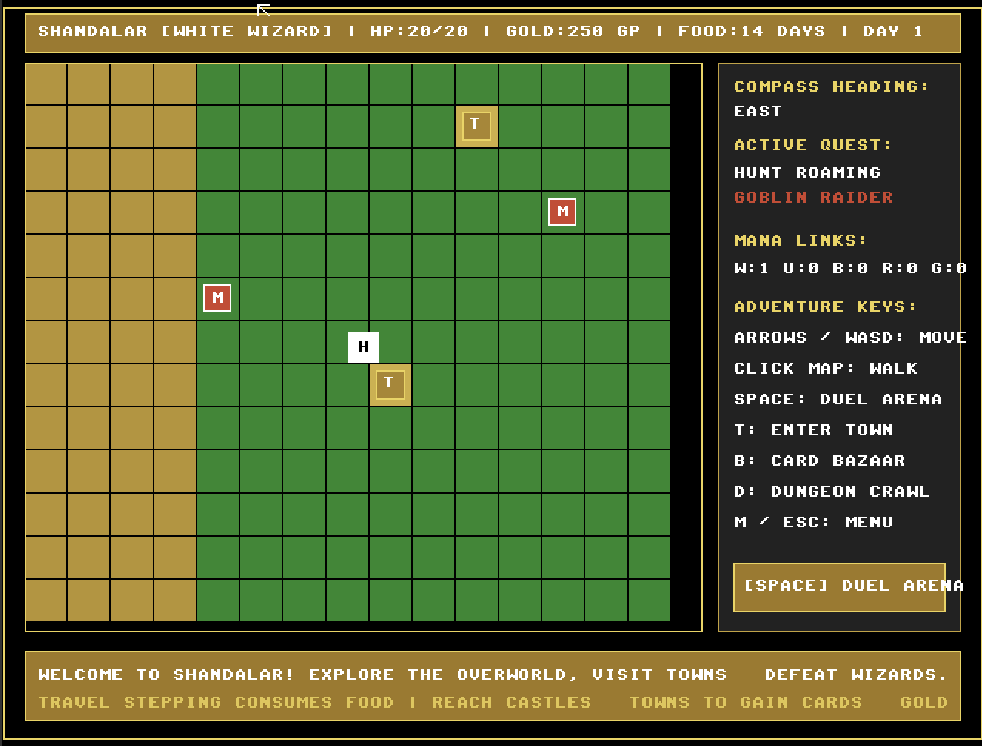The width and height of the screenshot is (982, 746).
Task: Click the U:0 blue mana link value
Action: 801,269
